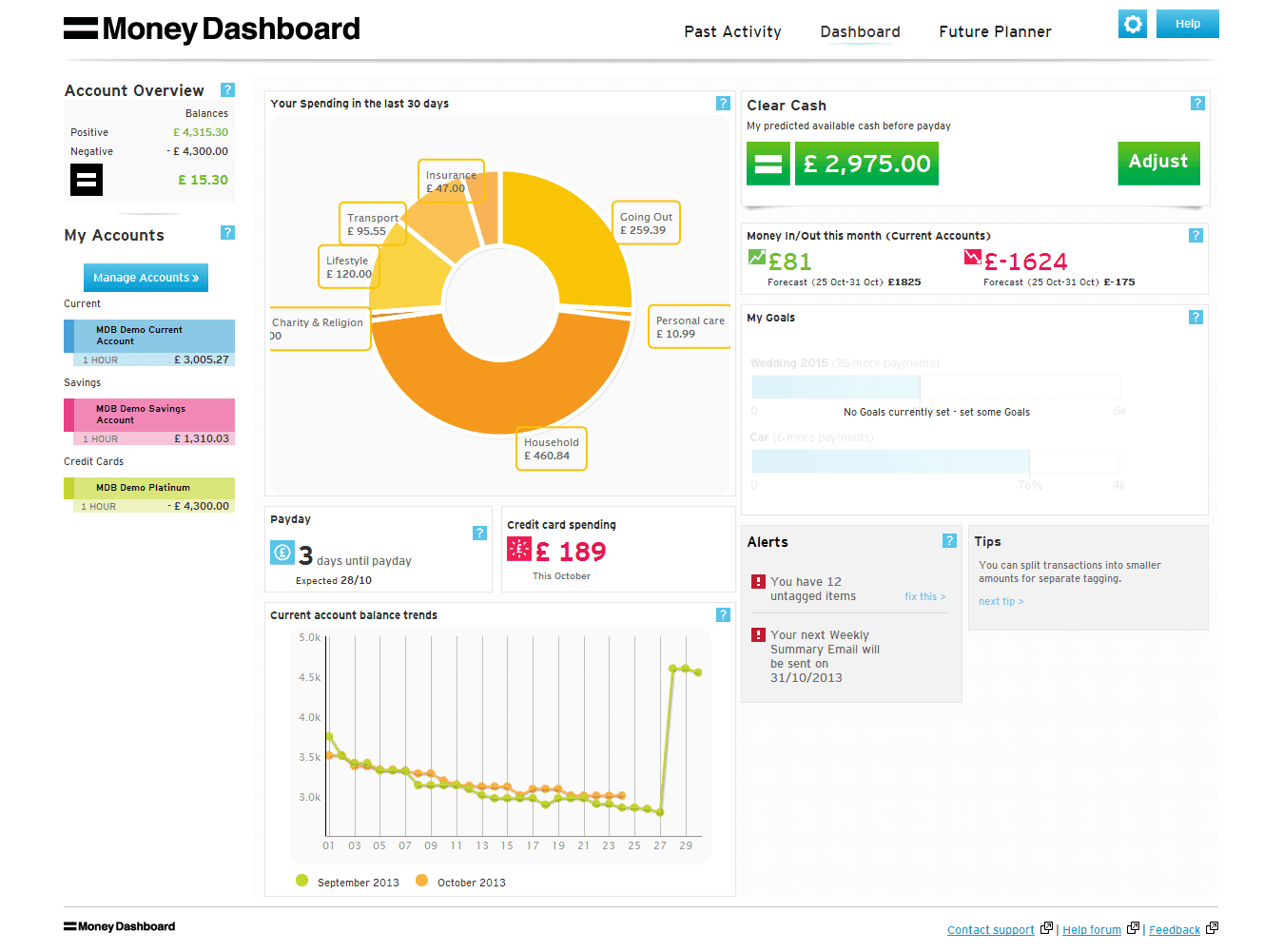Open the Future Planner tab
The height and width of the screenshot is (952, 1283).
[x=995, y=31]
